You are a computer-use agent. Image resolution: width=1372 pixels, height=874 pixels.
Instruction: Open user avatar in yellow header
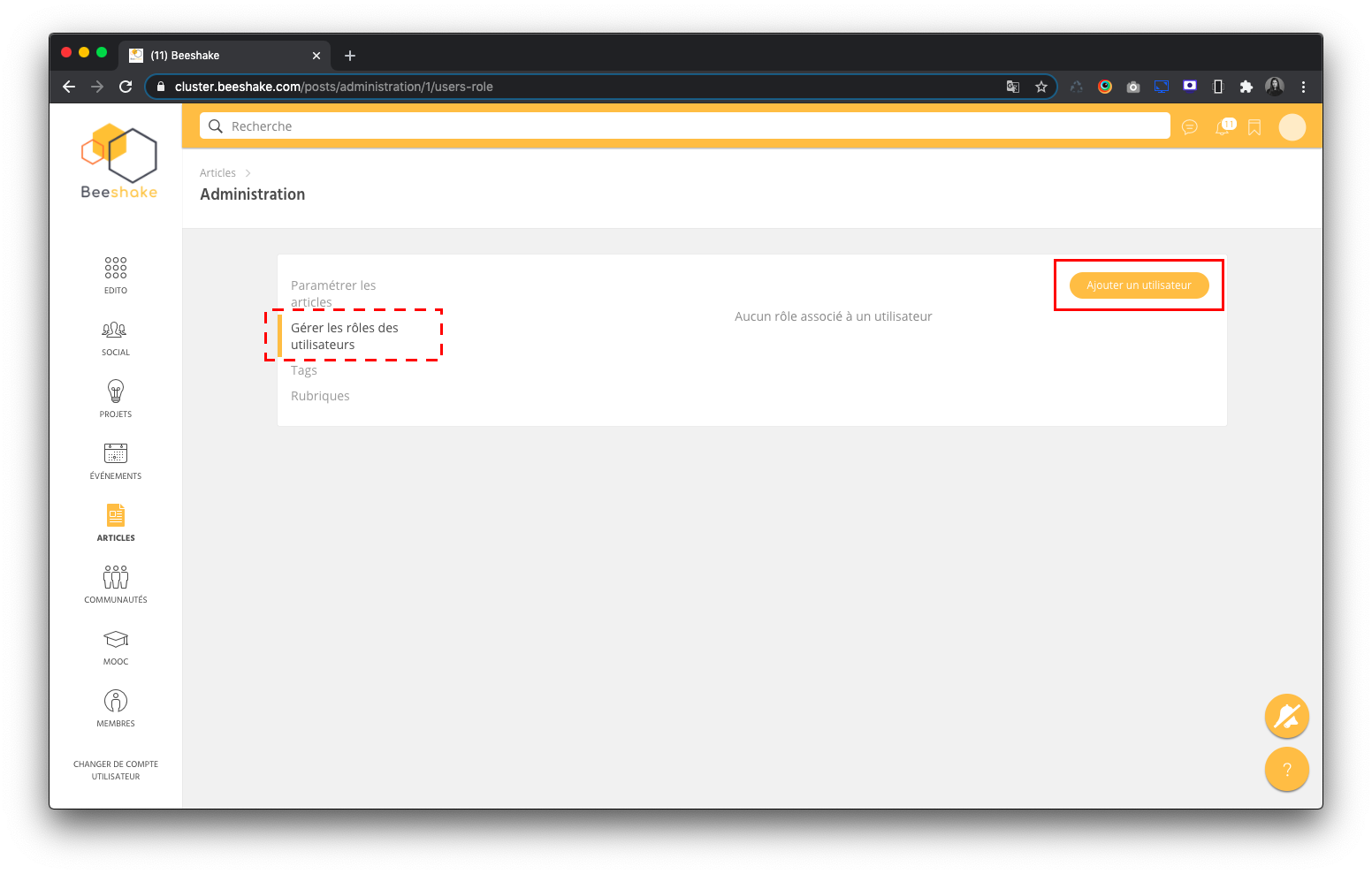(x=1292, y=127)
